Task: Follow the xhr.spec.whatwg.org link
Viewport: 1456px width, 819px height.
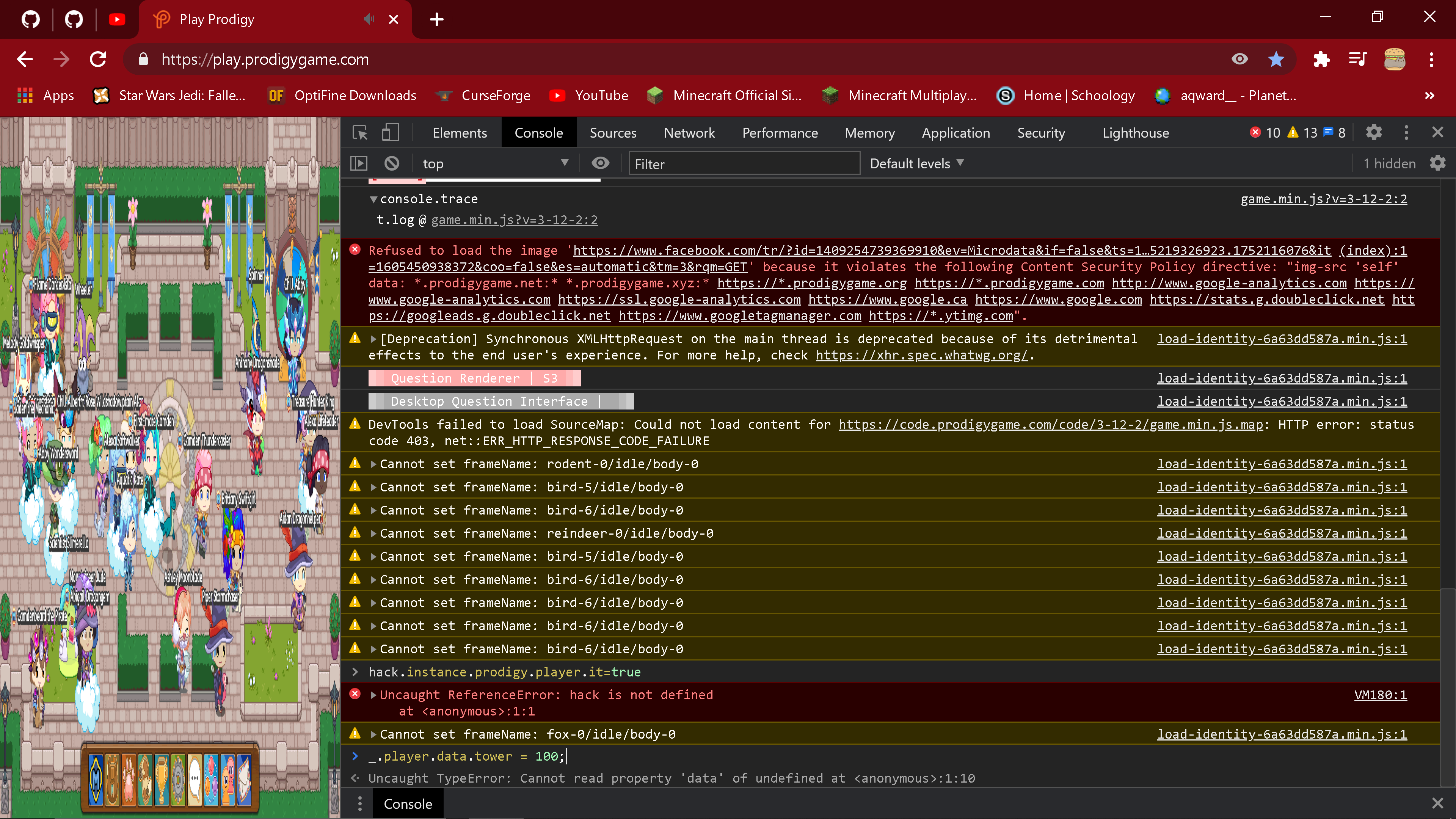Action: coord(922,355)
